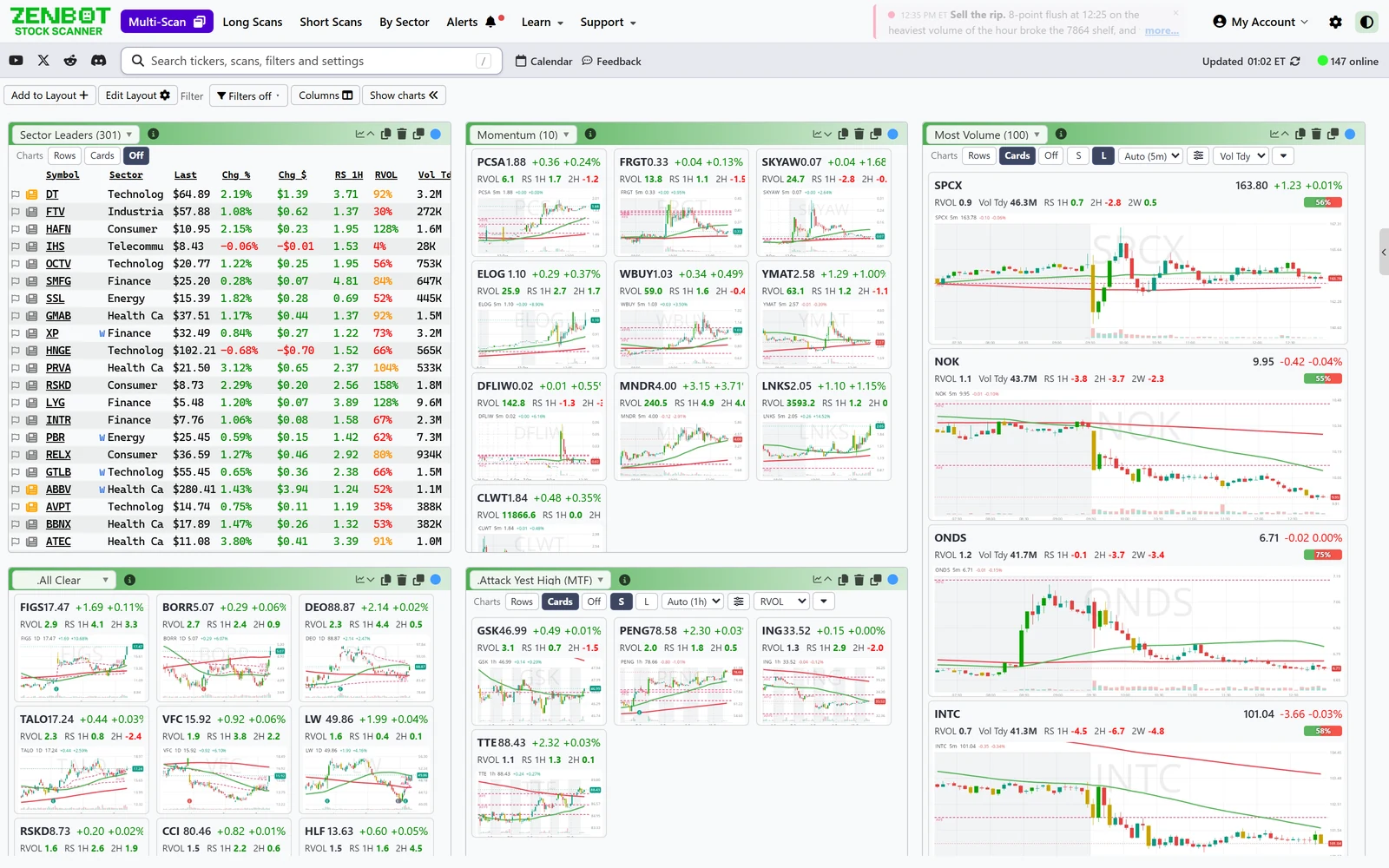This screenshot has width=1389, height=868.
Task: Click Edit Layout button
Action: [x=138, y=95]
